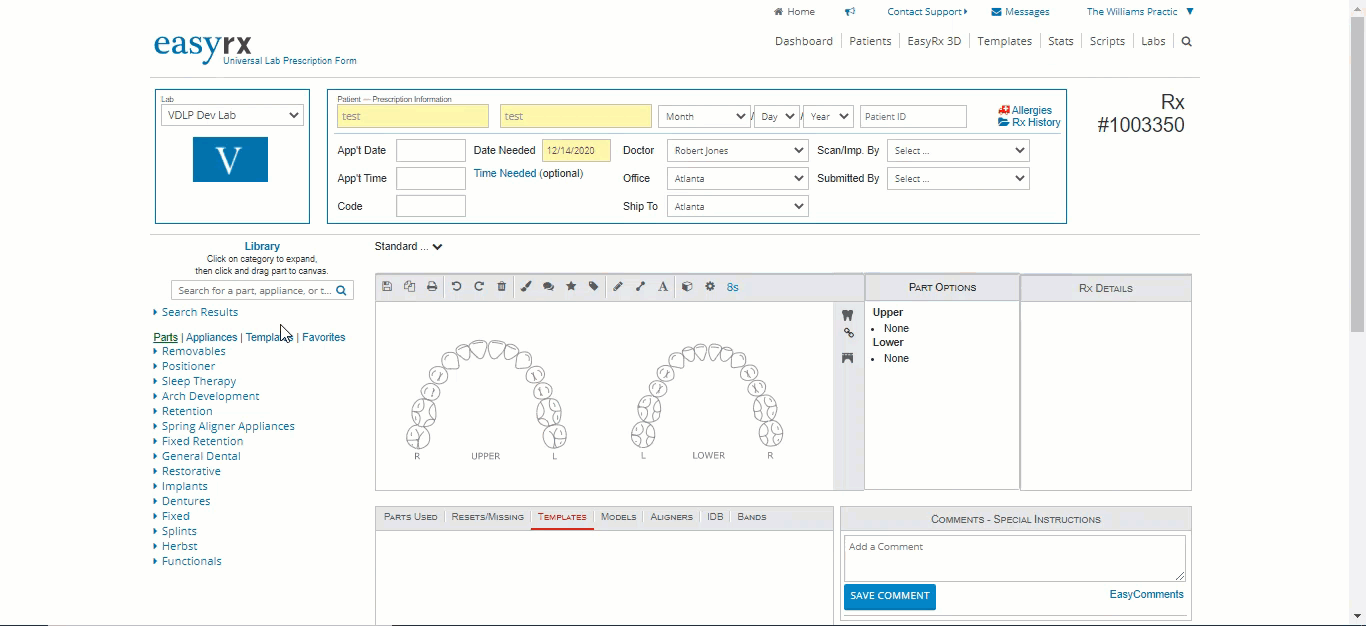This screenshot has width=1366, height=626.
Task: Click the Time Needed link
Action: pyautogui.click(x=505, y=173)
